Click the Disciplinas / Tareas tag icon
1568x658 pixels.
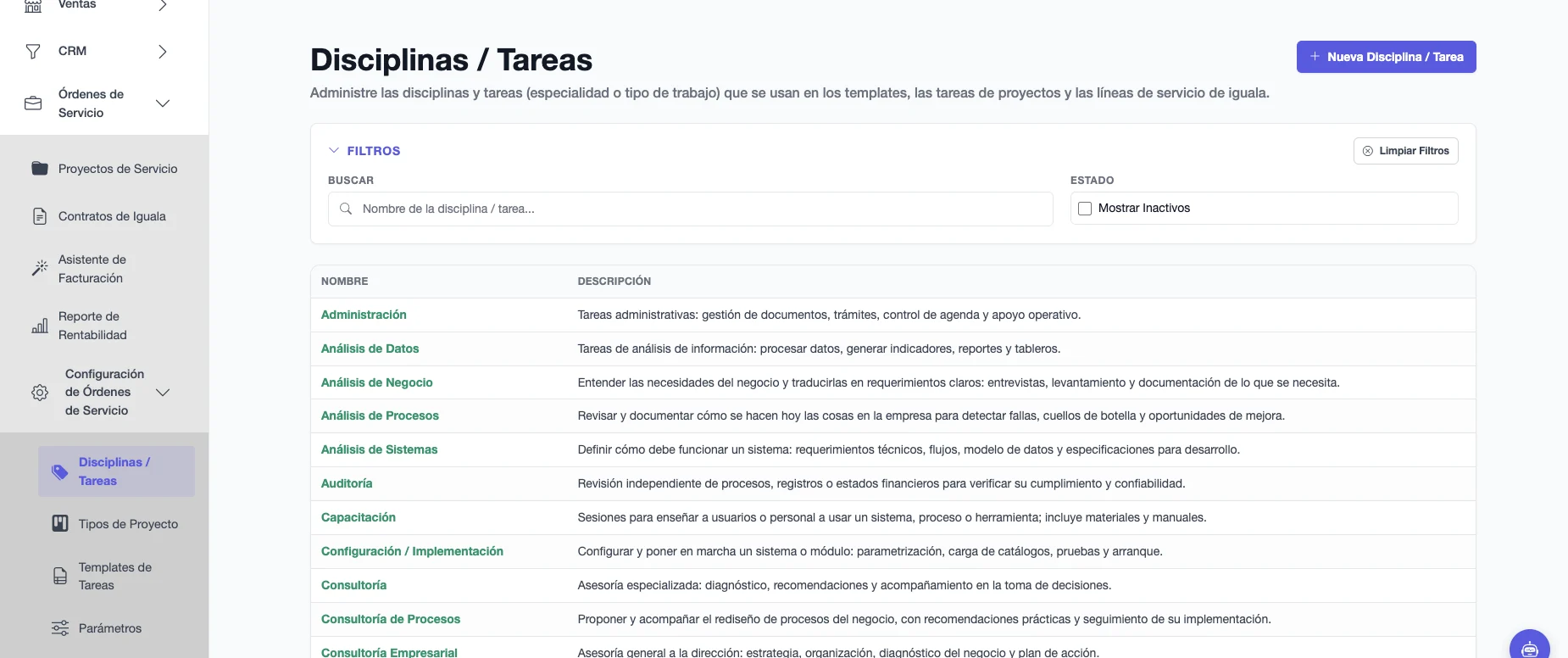60,472
